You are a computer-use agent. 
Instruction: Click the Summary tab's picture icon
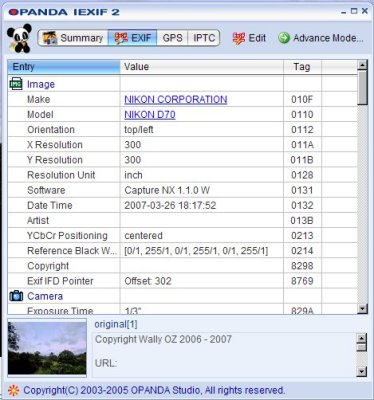50,38
